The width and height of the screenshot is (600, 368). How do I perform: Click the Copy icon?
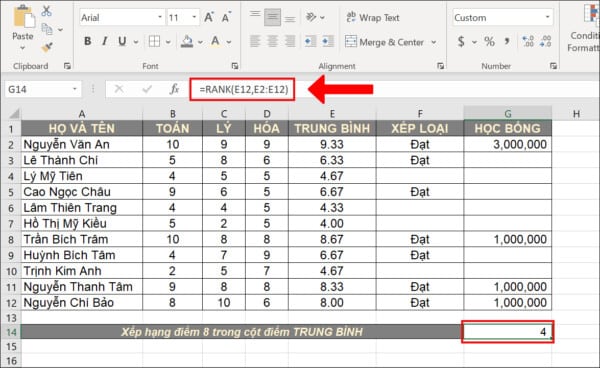point(47,29)
